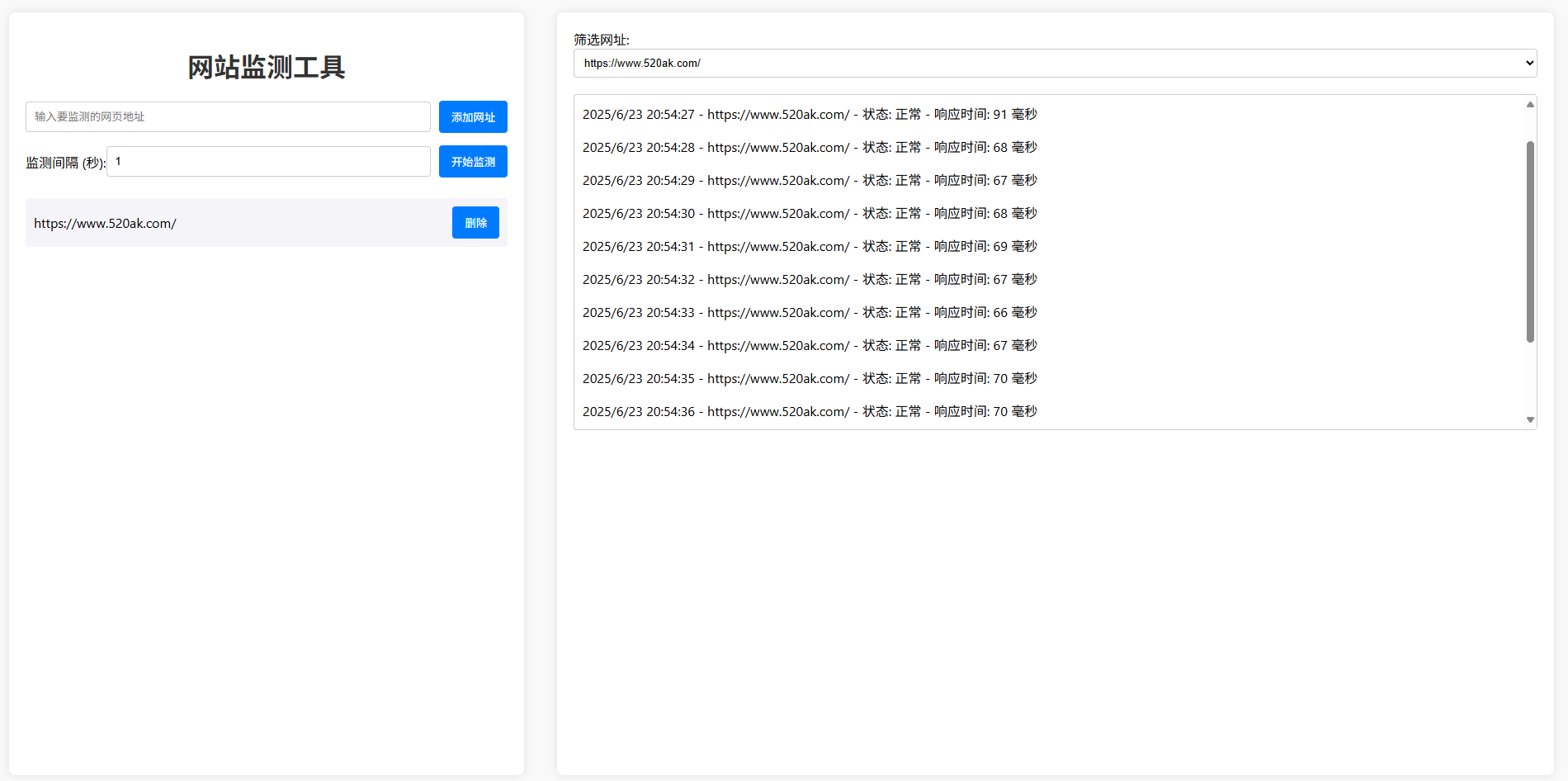The image size is (1568, 781).
Task: Click the 网站监测工具 page title
Action: [266, 67]
